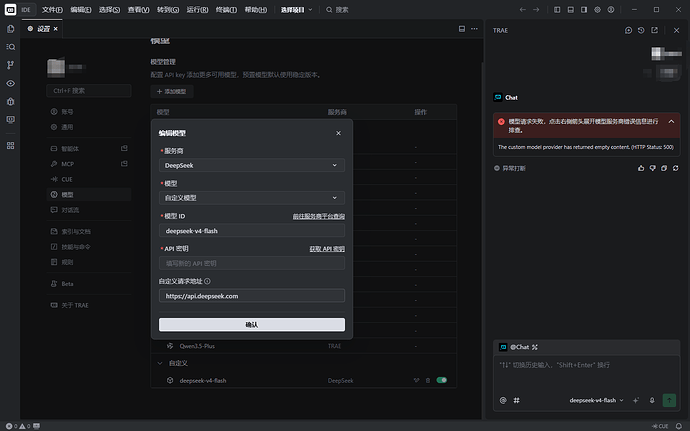Screen dimensions: 690x431
Task: Retry the failed chat response
Action: [x=675, y=168]
